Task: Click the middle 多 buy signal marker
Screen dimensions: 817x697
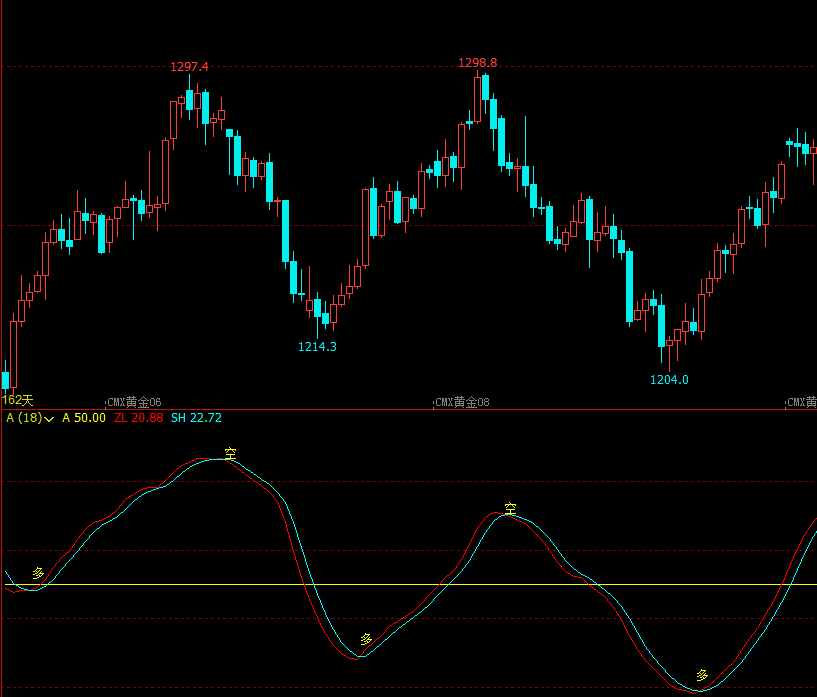Action: 366,639
